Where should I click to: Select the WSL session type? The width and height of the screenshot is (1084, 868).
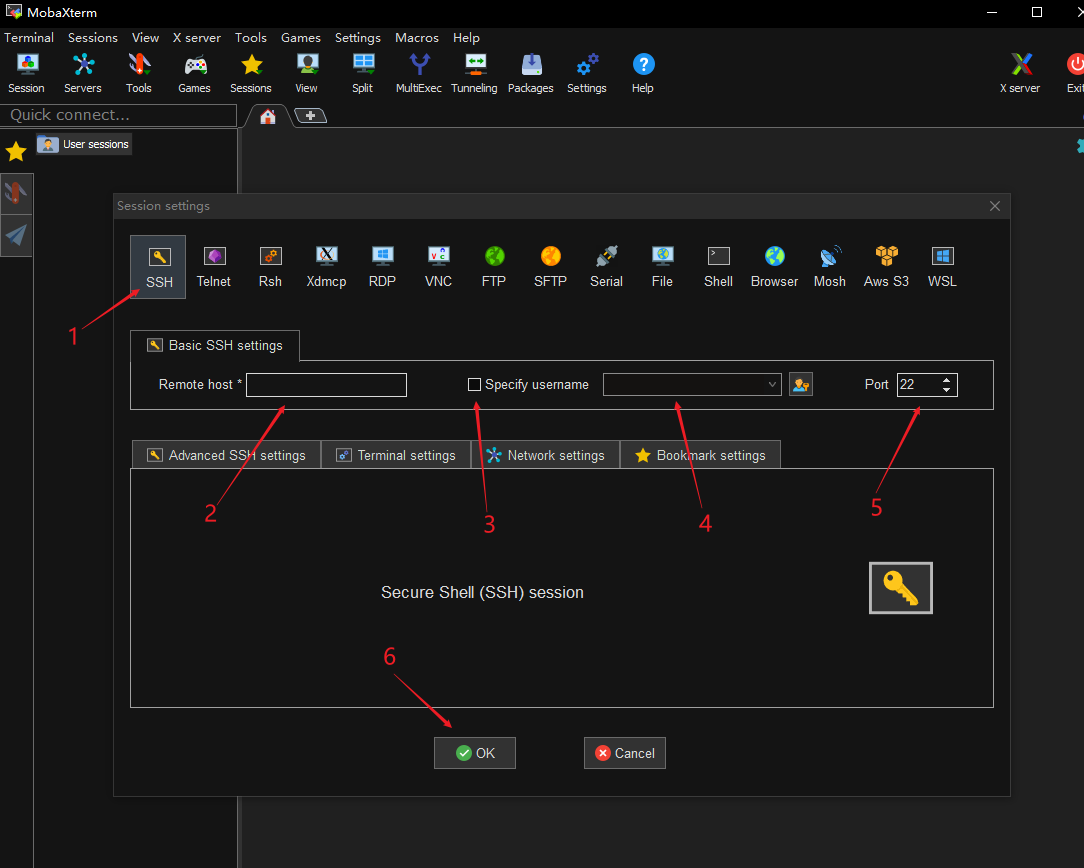coord(942,267)
